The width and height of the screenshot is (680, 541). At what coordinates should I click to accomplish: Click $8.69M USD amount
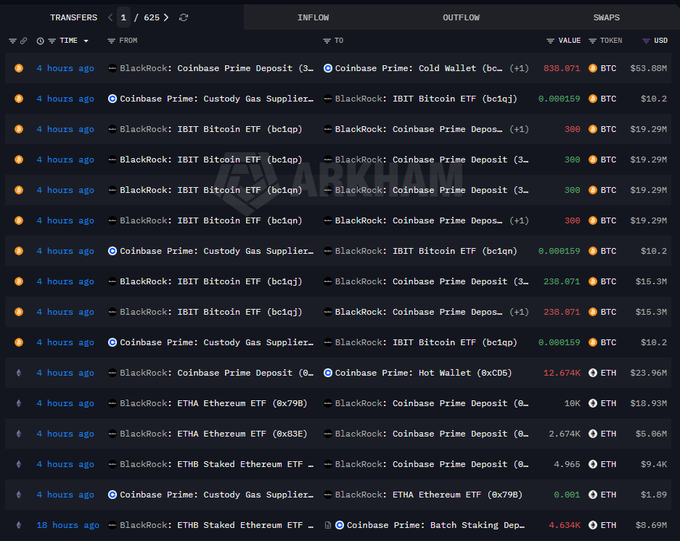651,525
